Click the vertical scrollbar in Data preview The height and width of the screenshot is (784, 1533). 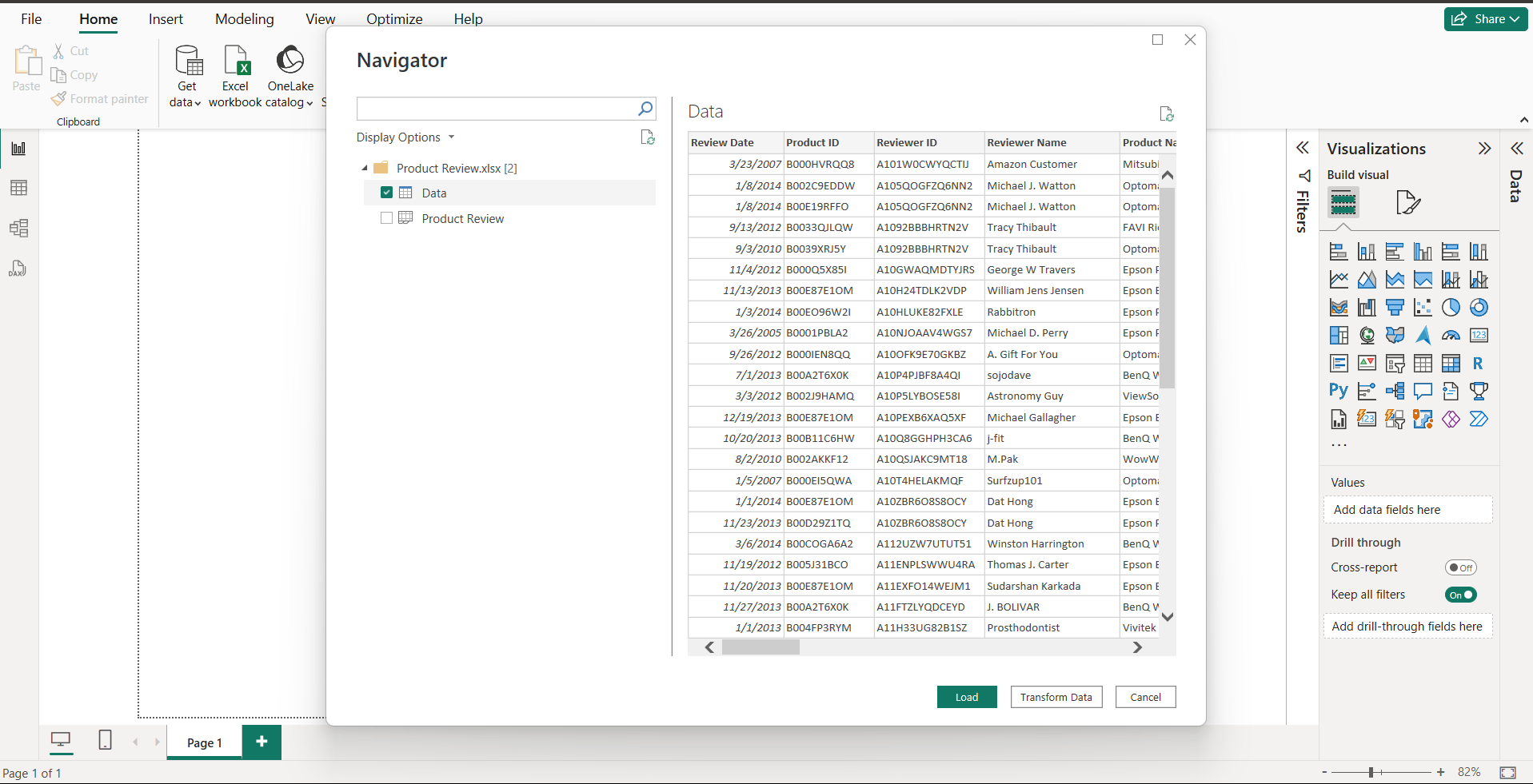[1168, 288]
